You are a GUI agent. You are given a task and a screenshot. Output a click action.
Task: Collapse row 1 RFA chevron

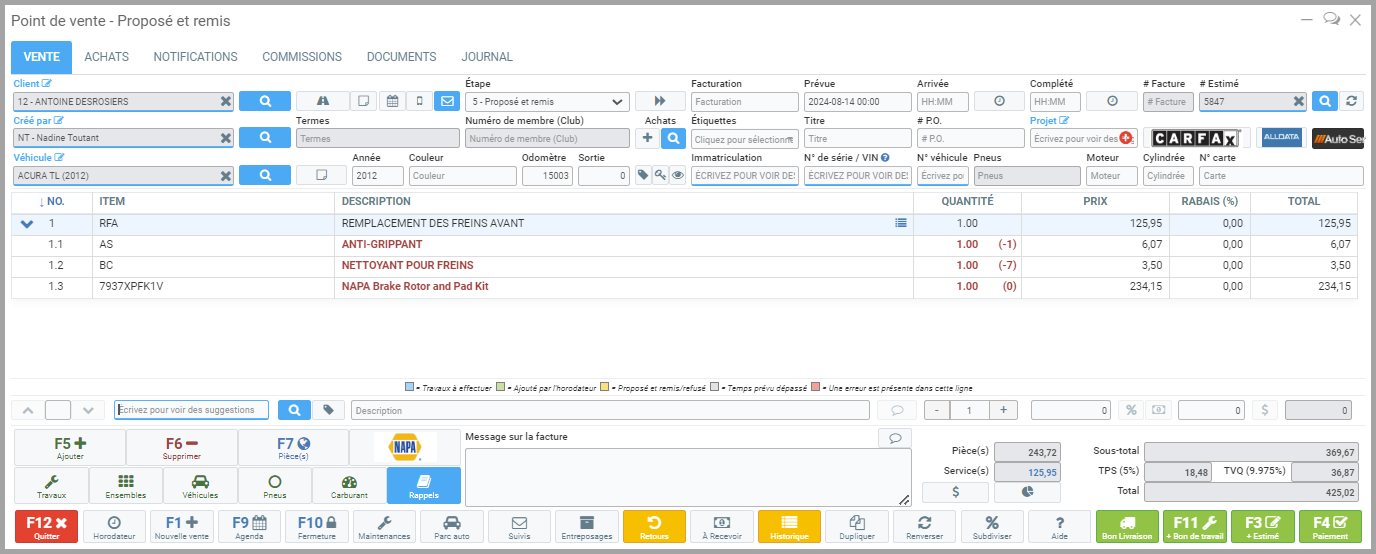(x=27, y=224)
